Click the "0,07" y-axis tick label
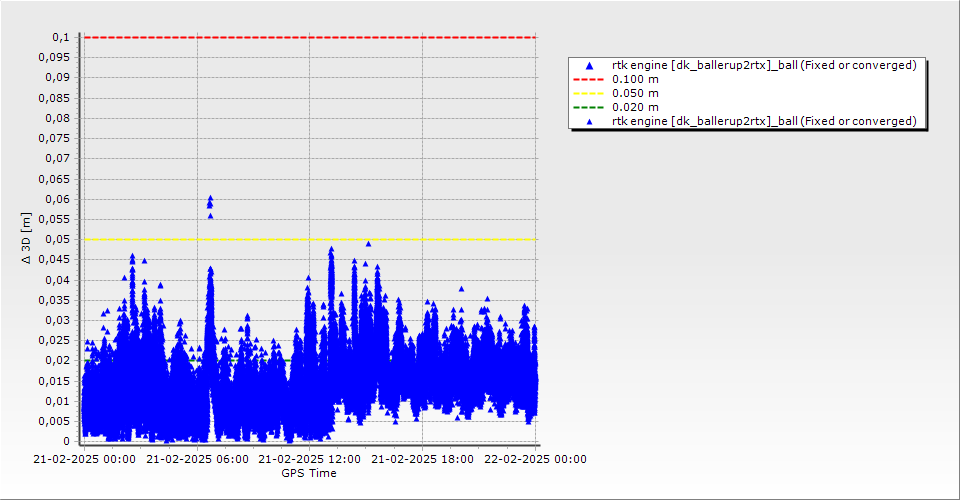 point(58,159)
